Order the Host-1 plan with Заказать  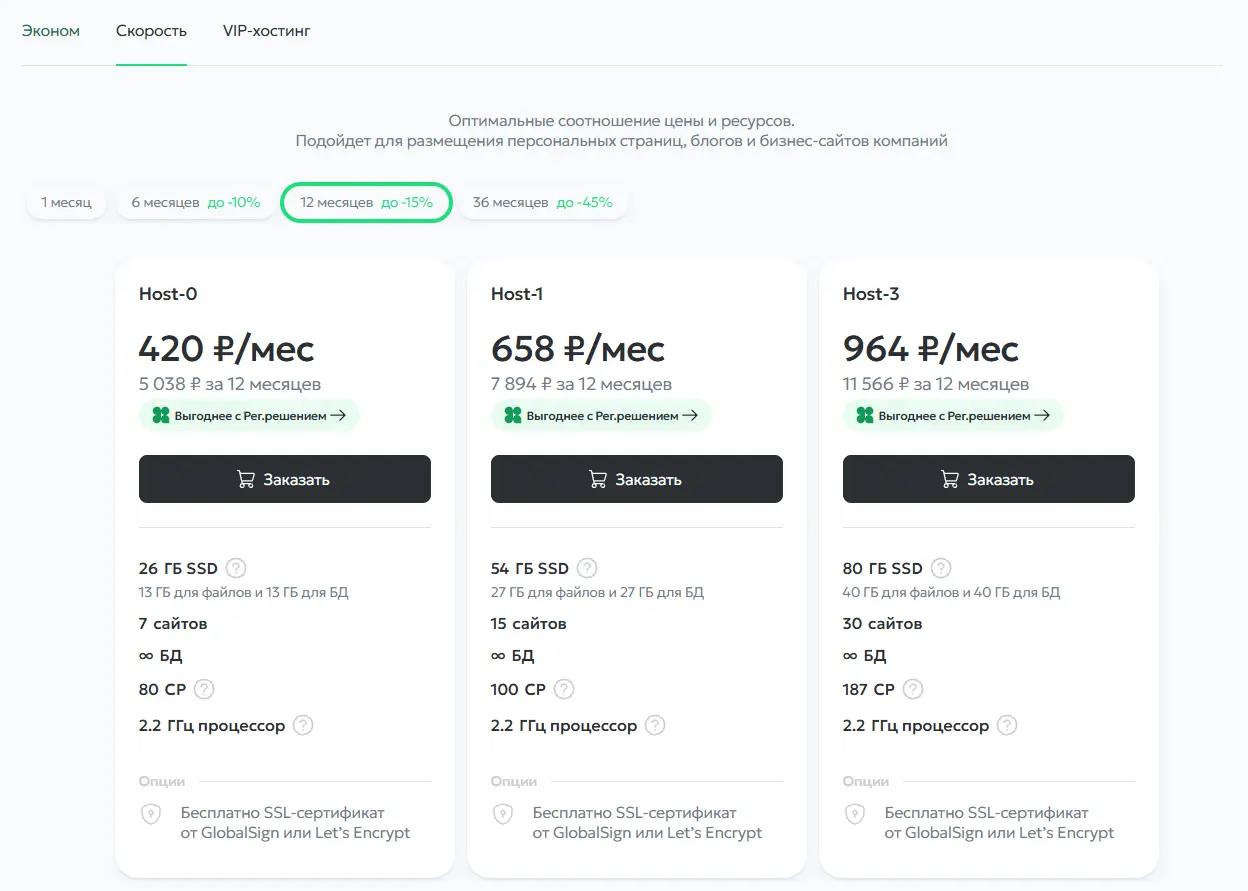tap(637, 479)
